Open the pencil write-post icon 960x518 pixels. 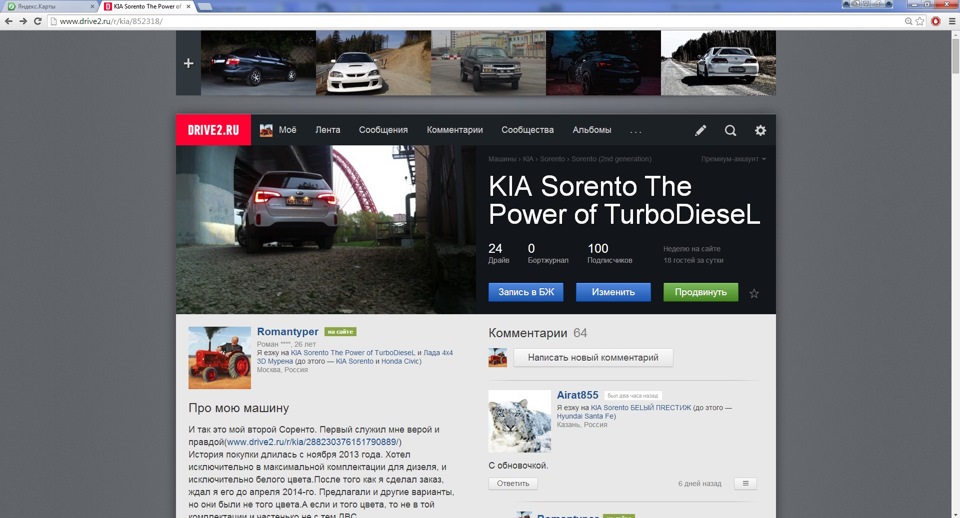click(x=700, y=130)
